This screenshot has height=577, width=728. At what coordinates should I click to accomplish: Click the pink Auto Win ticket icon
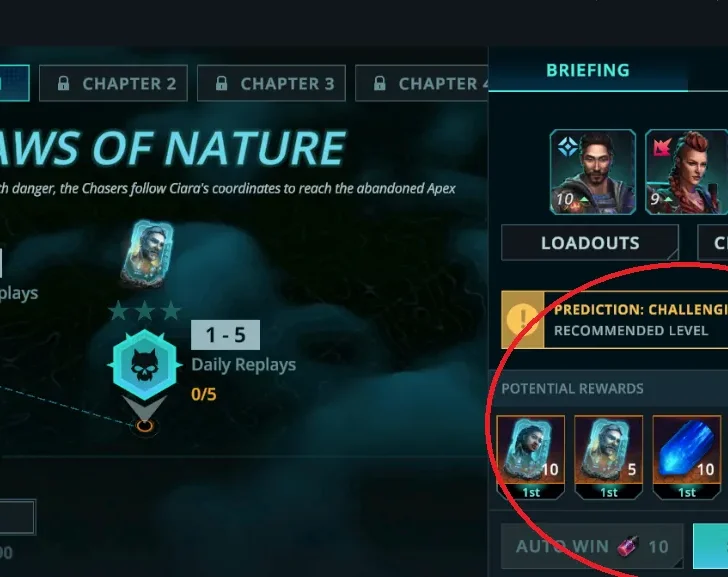[x=628, y=546]
